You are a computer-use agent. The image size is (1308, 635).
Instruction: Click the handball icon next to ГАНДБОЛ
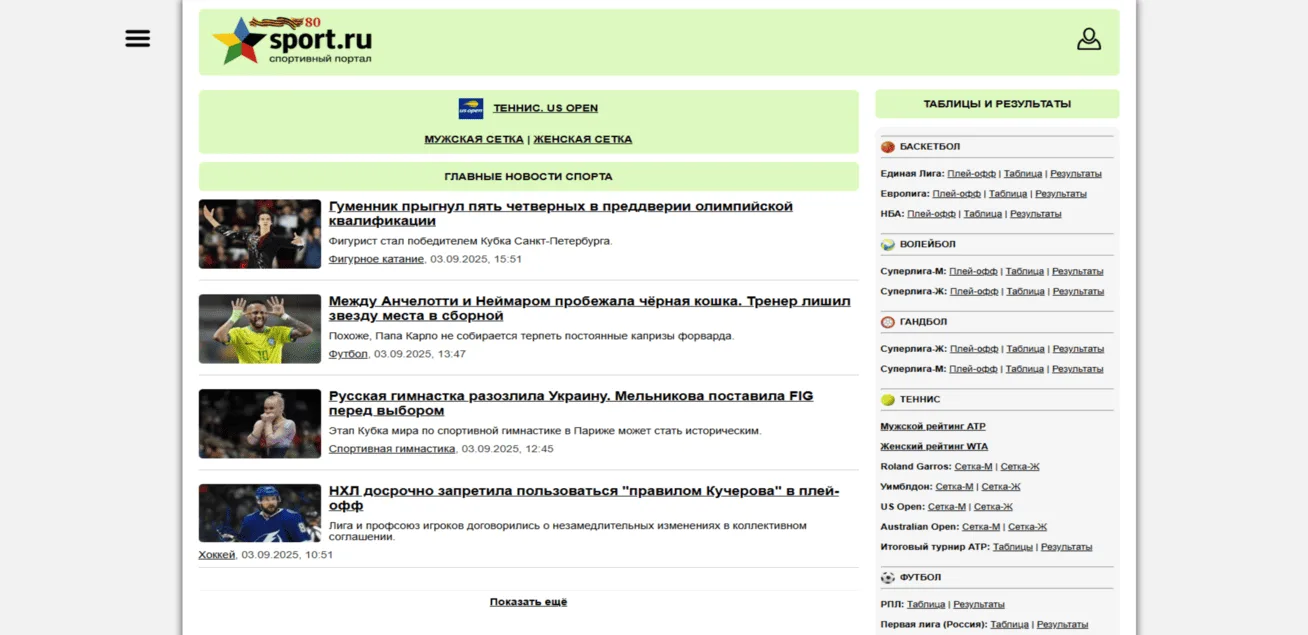click(888, 322)
